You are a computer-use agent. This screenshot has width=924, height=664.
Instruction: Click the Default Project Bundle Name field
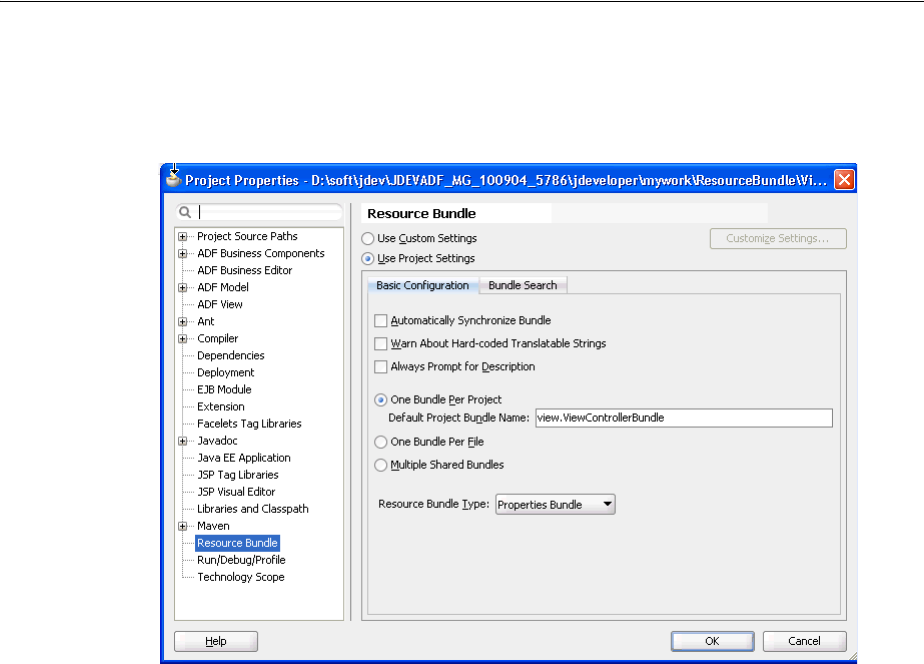[684, 418]
